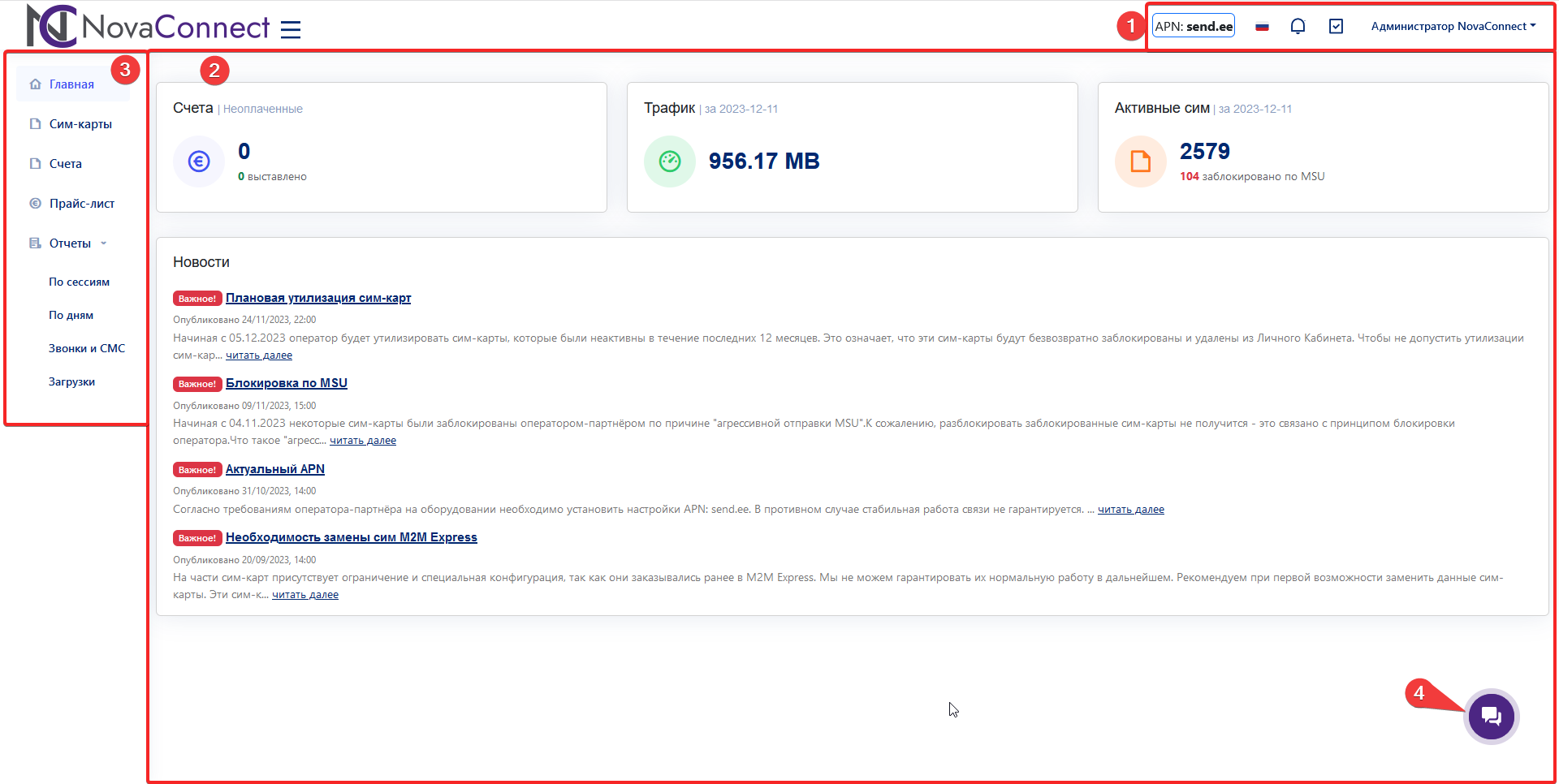Screen dimensions: 1559x784
Task: Open the notifications bell icon
Action: (1298, 27)
